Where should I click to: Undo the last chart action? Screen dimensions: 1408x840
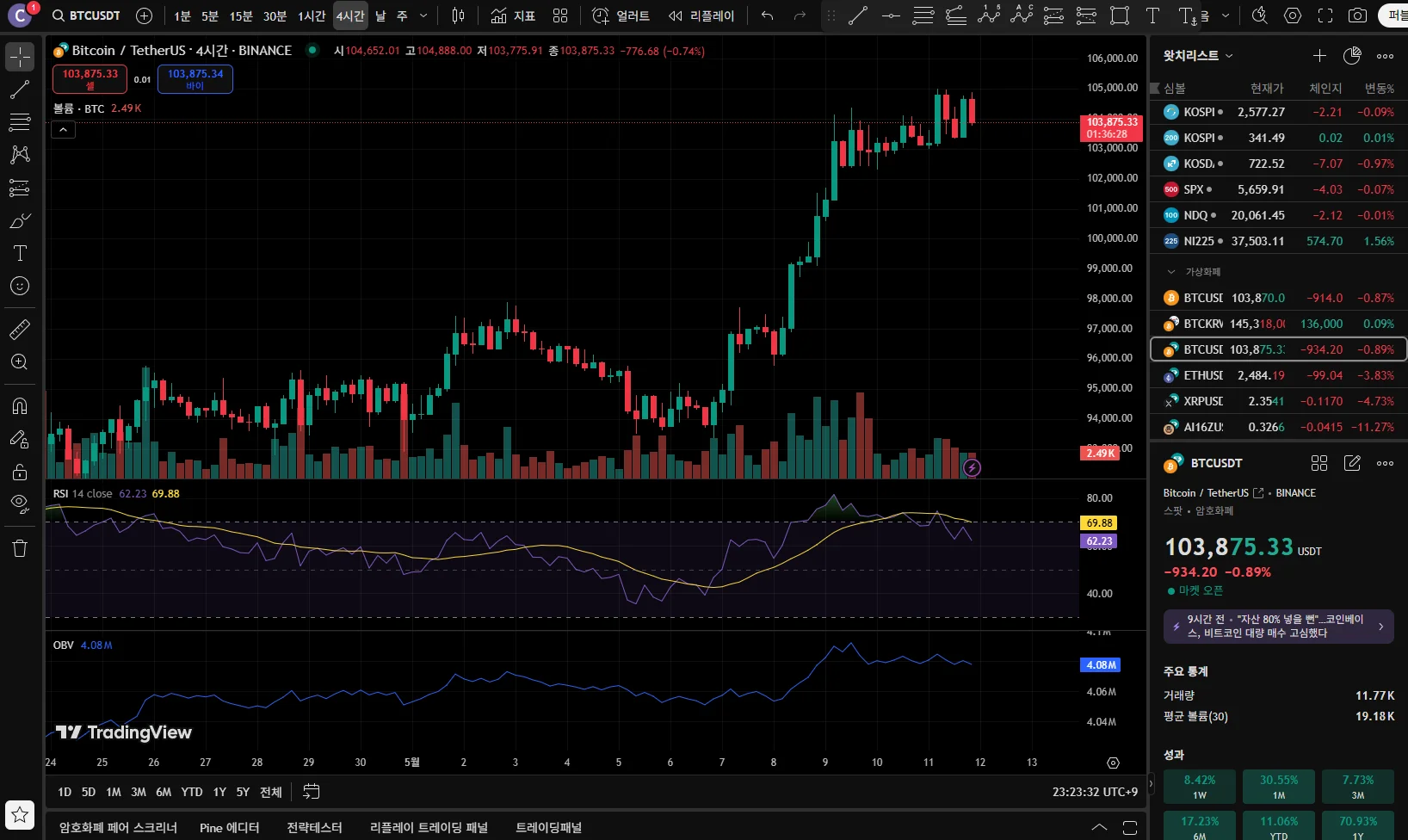click(x=768, y=15)
